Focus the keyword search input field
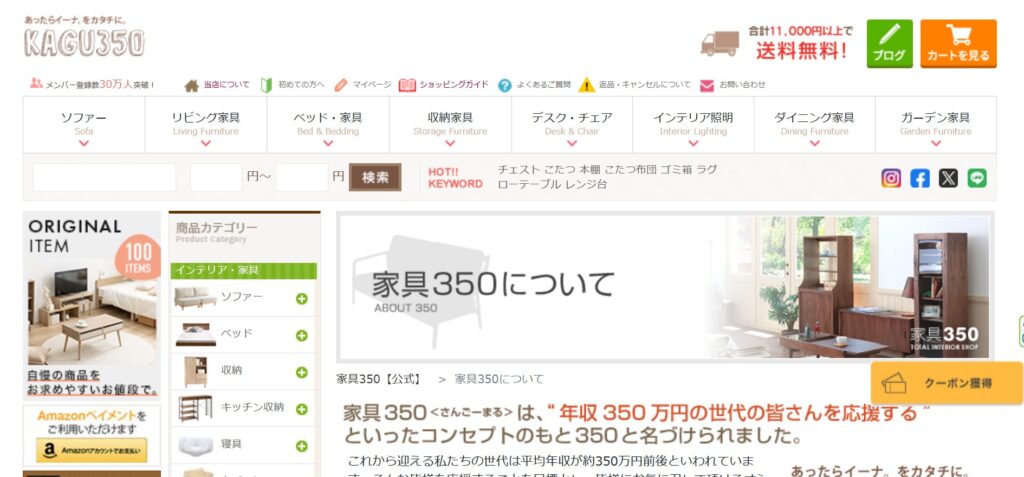The width and height of the screenshot is (1024, 477). [104, 177]
